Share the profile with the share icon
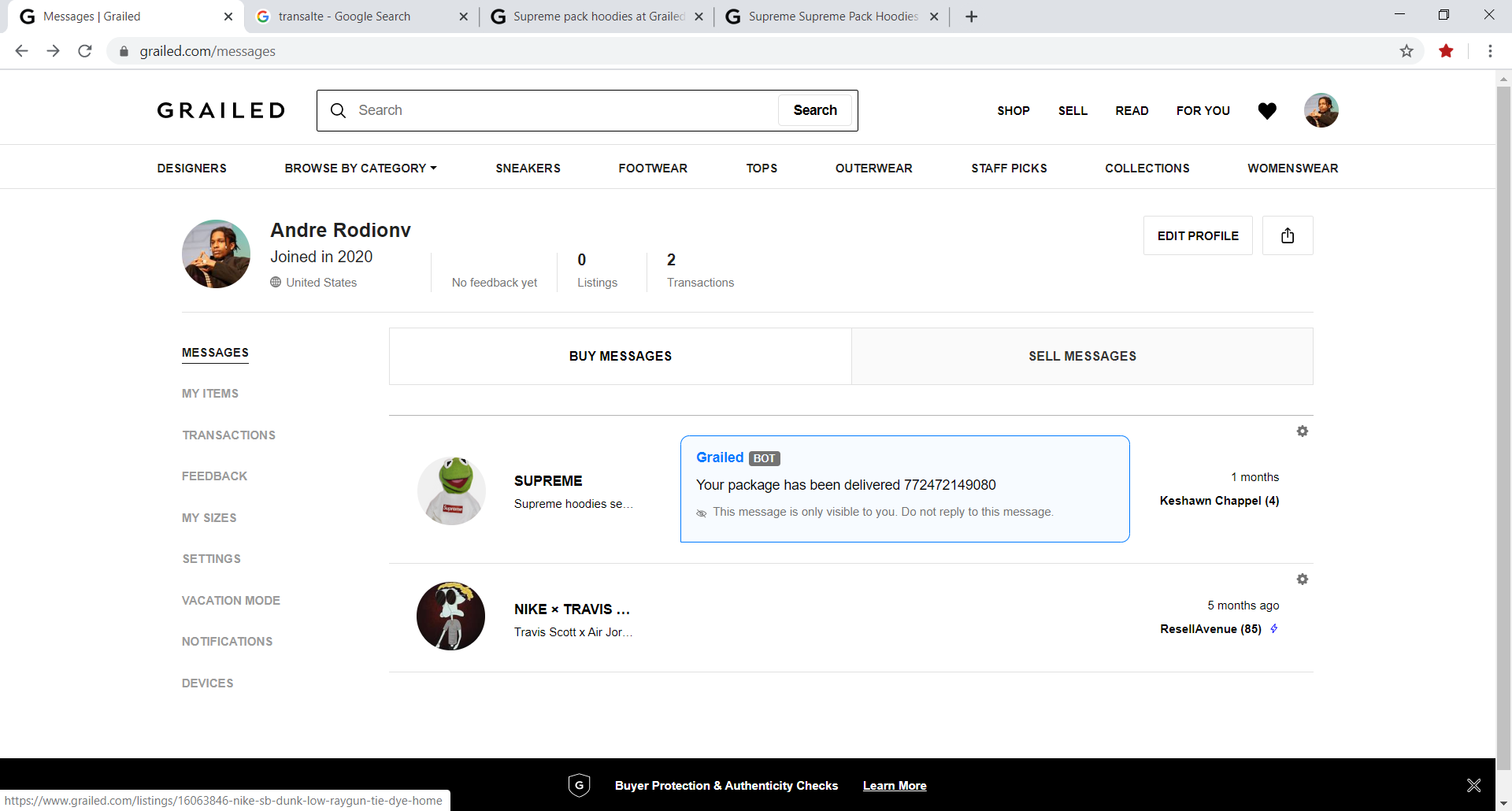Viewport: 1512px width, 811px height. pyautogui.click(x=1288, y=235)
